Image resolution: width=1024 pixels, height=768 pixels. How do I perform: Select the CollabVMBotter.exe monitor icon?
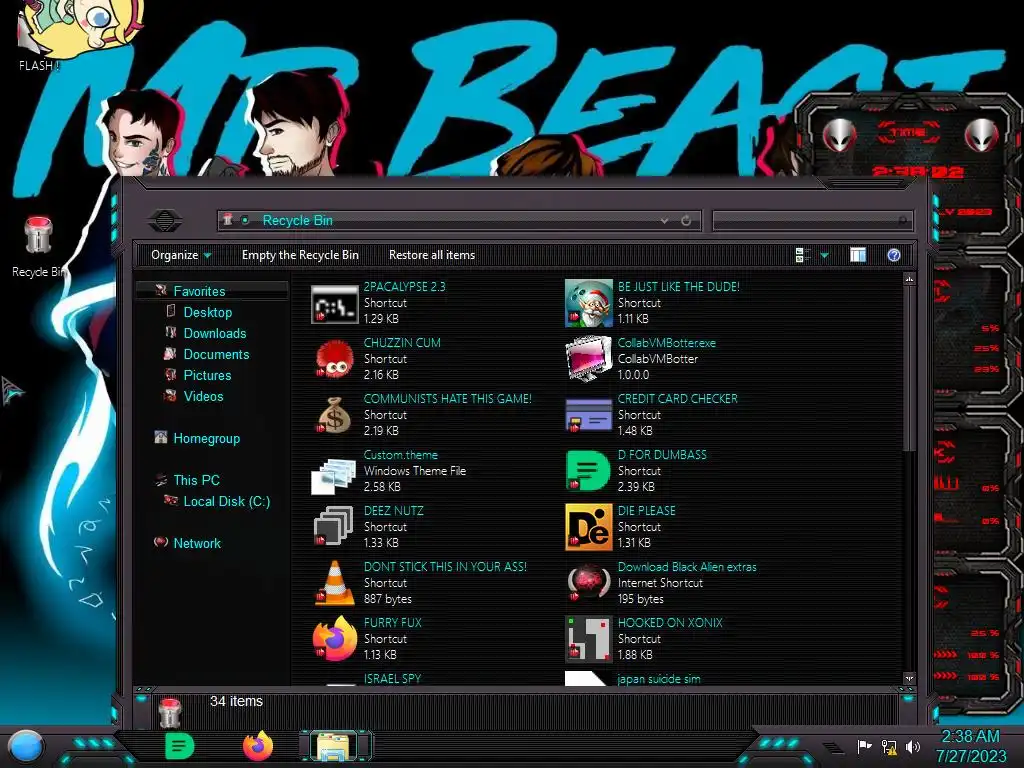click(588, 359)
